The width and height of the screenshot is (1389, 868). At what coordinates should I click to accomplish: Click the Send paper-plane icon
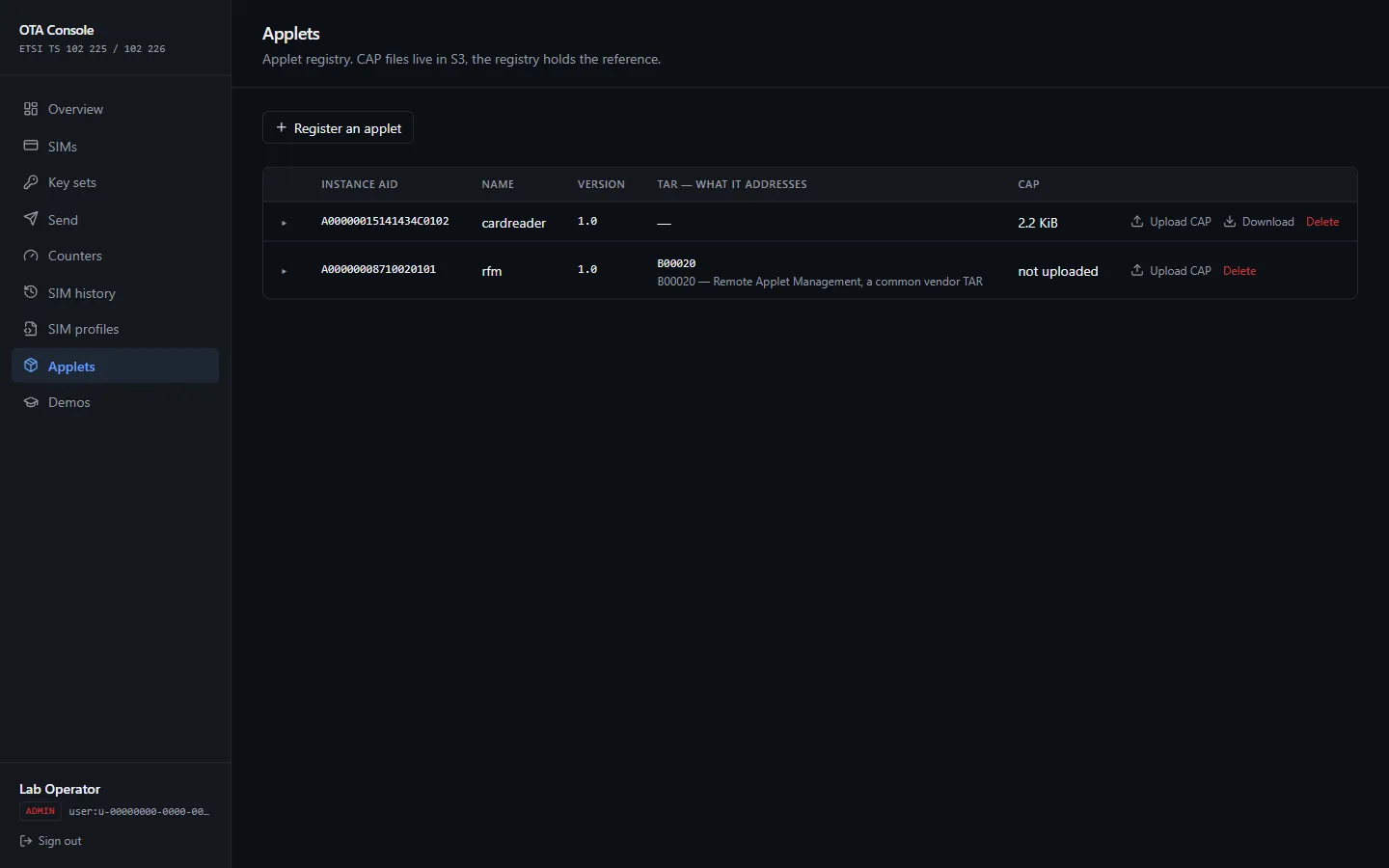31,219
